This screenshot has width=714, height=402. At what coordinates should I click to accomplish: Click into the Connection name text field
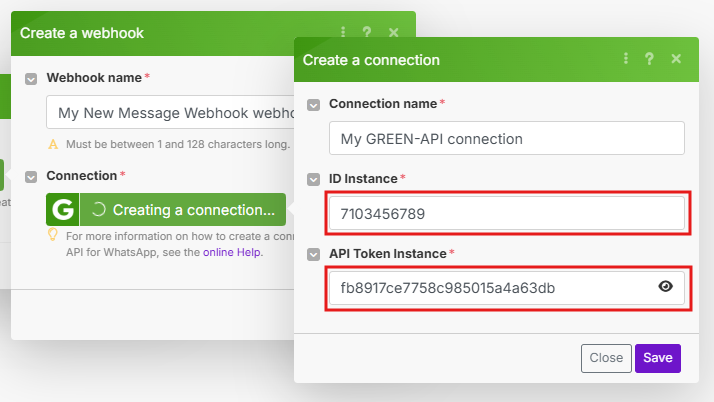tap(506, 138)
